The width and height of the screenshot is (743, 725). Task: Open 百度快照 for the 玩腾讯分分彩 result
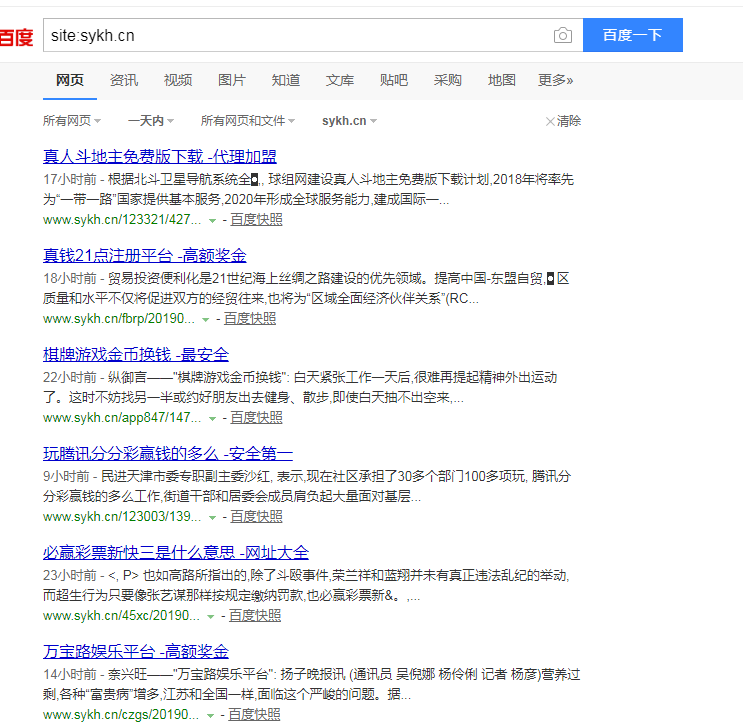point(256,517)
